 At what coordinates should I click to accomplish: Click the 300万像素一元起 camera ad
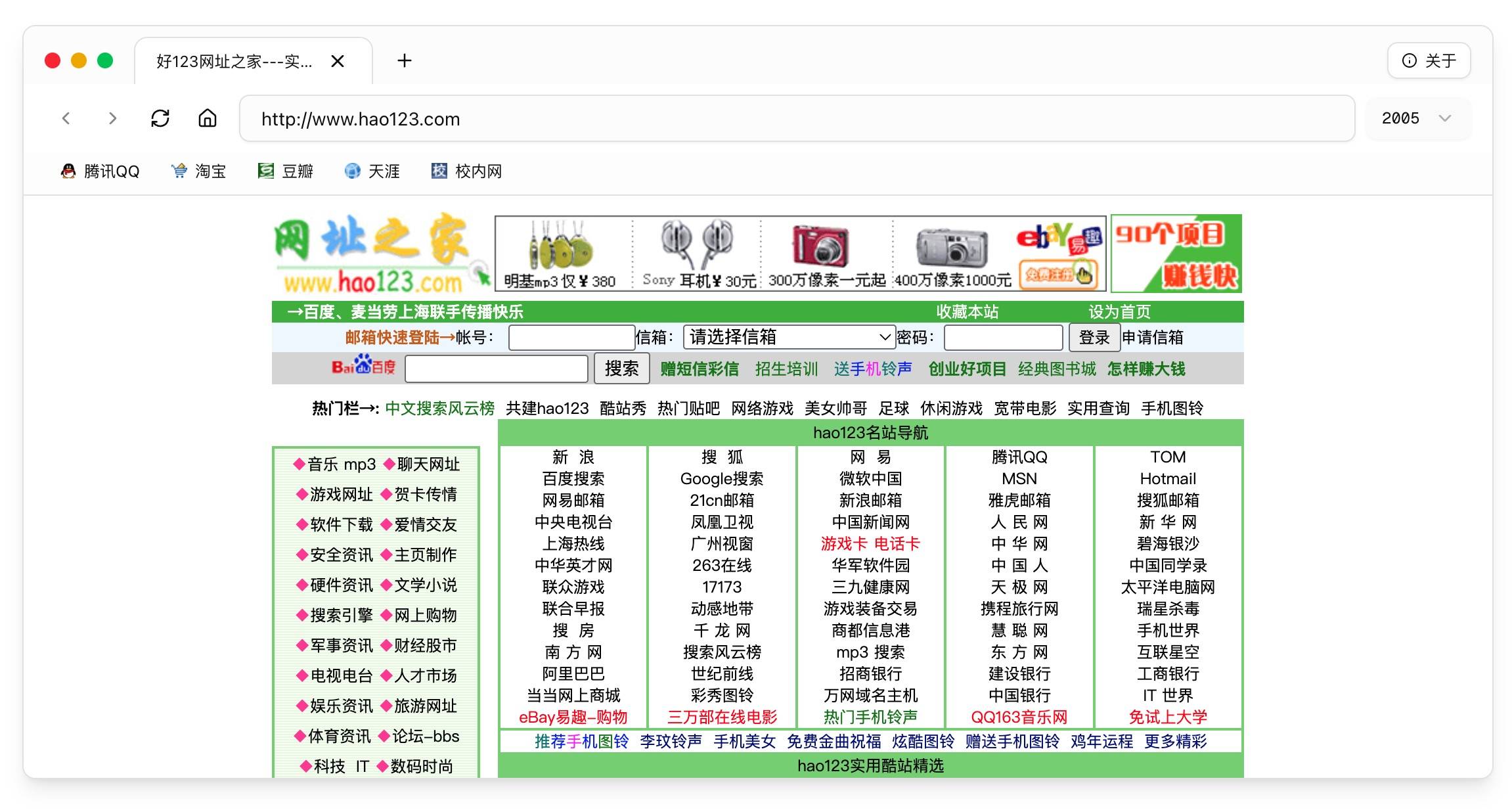coord(826,254)
